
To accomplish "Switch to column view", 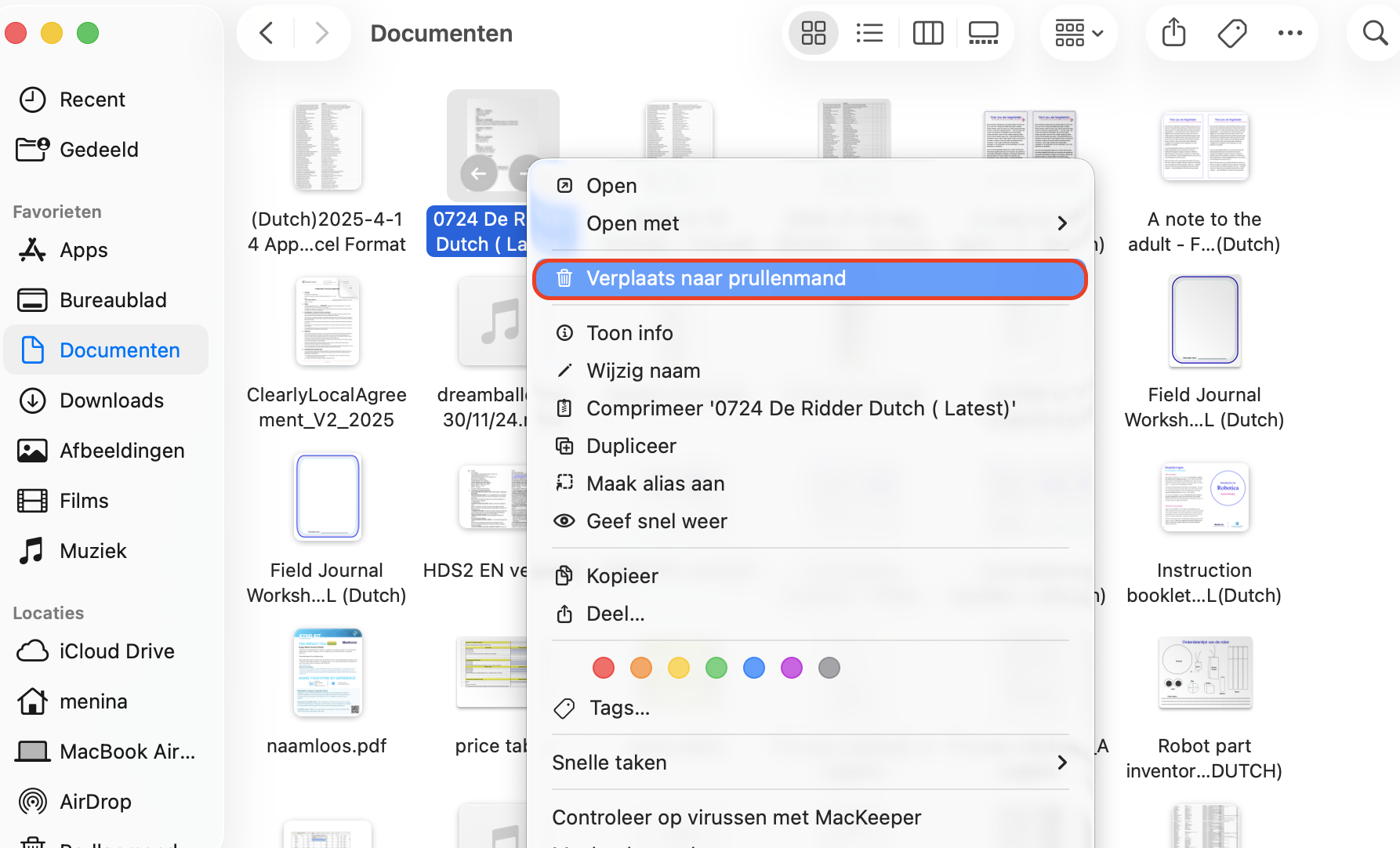I will (x=927, y=33).
